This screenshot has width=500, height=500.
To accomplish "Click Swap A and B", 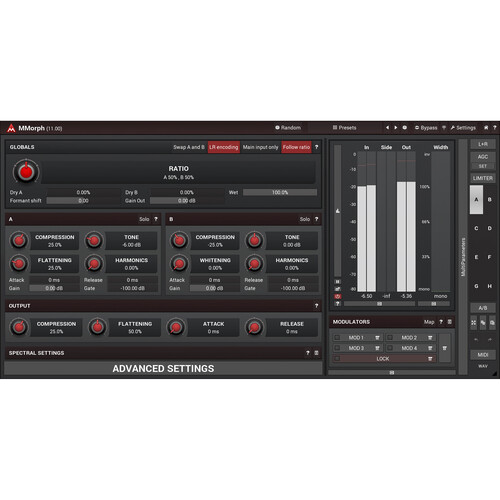I will pyautogui.click(x=189, y=147).
